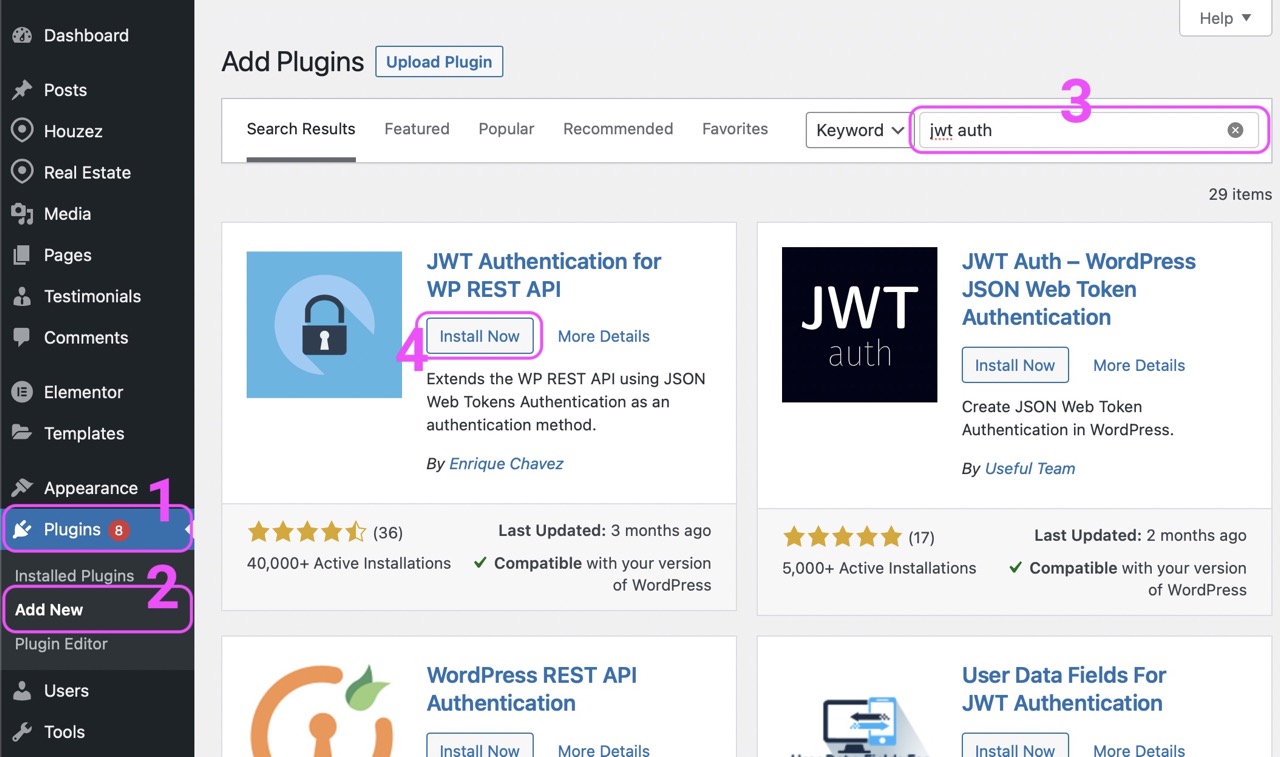Viewport: 1280px width, 757px height.
Task: View More Details for WordPress REST API Authentication
Action: [x=604, y=750]
